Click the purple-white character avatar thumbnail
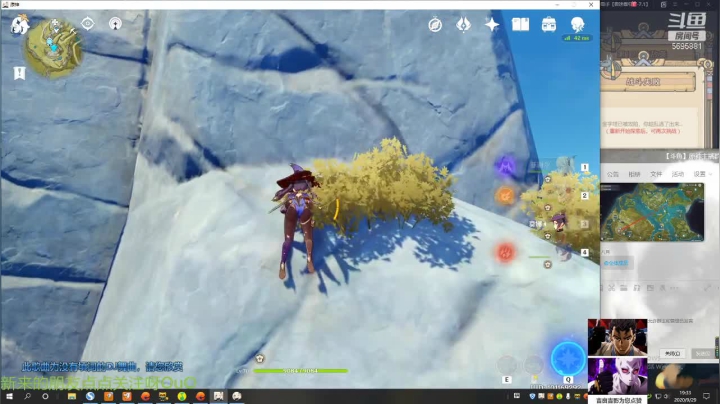720x404 pixels. (618, 376)
